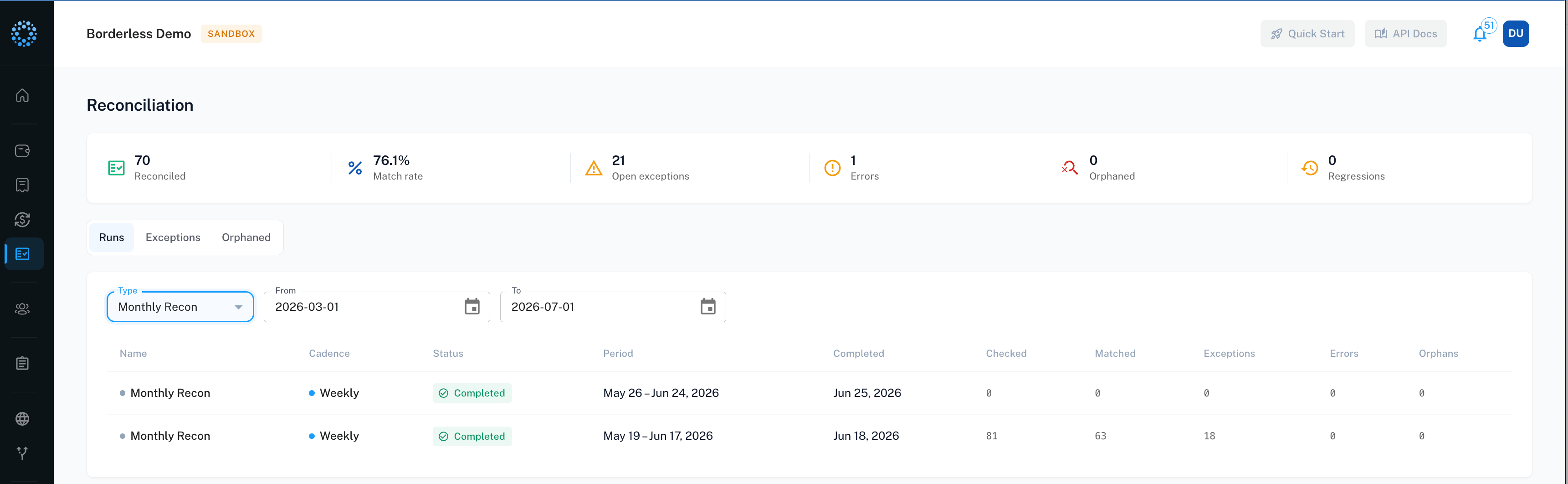Open the receipt sidebar icon
Image resolution: width=1568 pixels, height=484 pixels.
coord(22,185)
